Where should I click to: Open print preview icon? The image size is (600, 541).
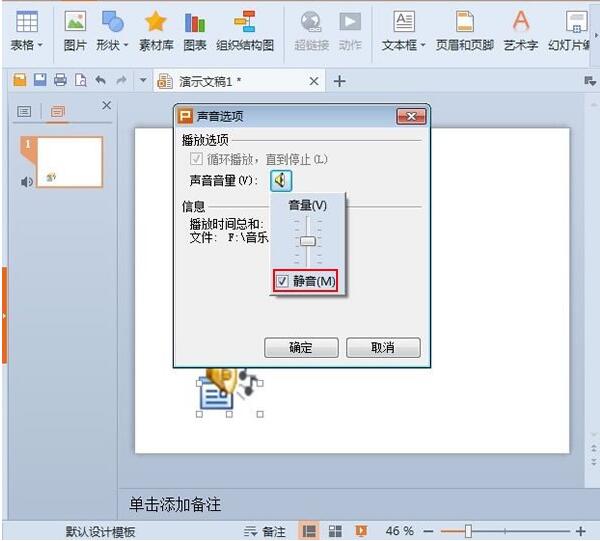click(x=80, y=80)
